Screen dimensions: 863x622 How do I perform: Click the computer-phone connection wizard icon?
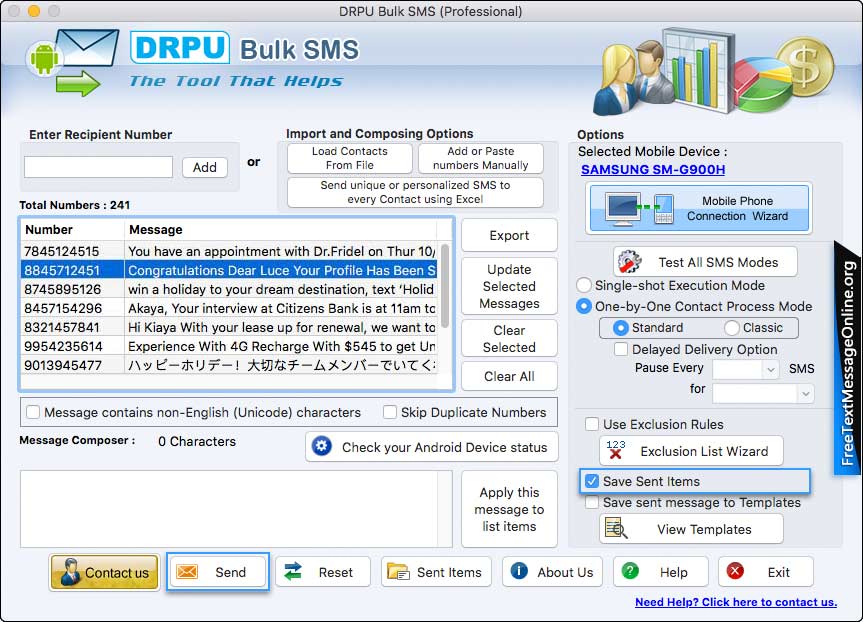pyautogui.click(x=639, y=209)
